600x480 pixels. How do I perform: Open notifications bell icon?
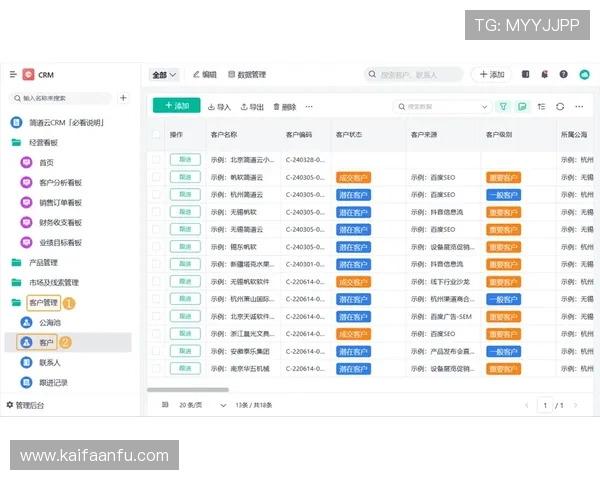(x=544, y=74)
